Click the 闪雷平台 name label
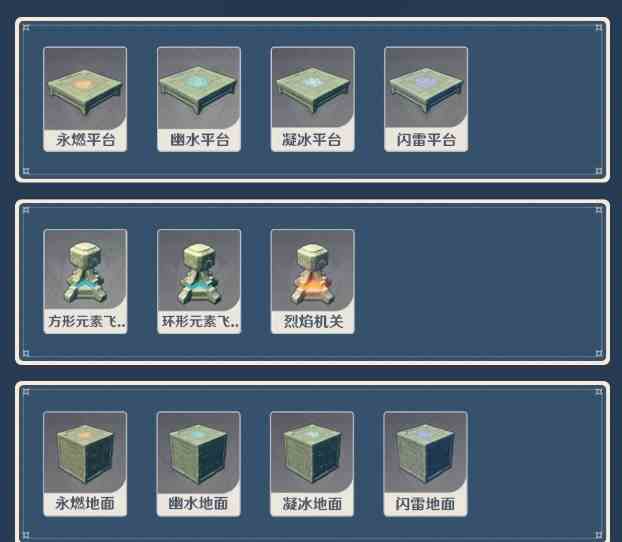Screen dimensions: 622x542 426,140
